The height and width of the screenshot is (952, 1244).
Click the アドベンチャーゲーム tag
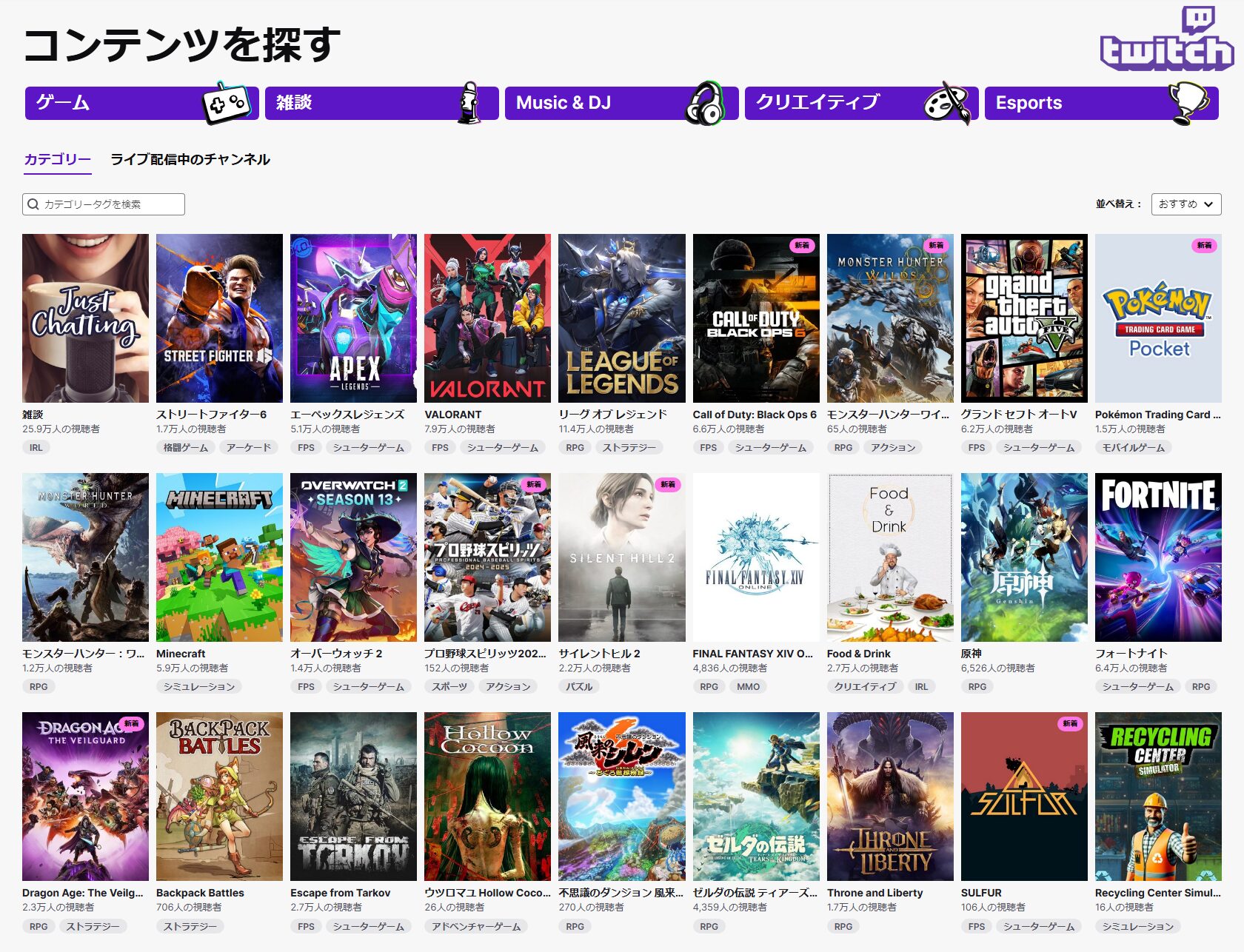[476, 927]
